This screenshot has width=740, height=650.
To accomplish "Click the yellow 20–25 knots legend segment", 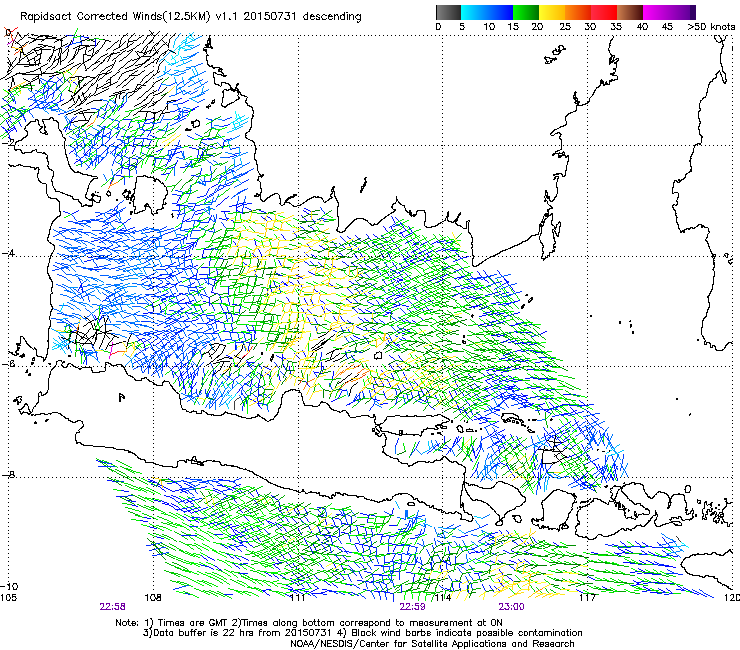I will pos(552,12).
